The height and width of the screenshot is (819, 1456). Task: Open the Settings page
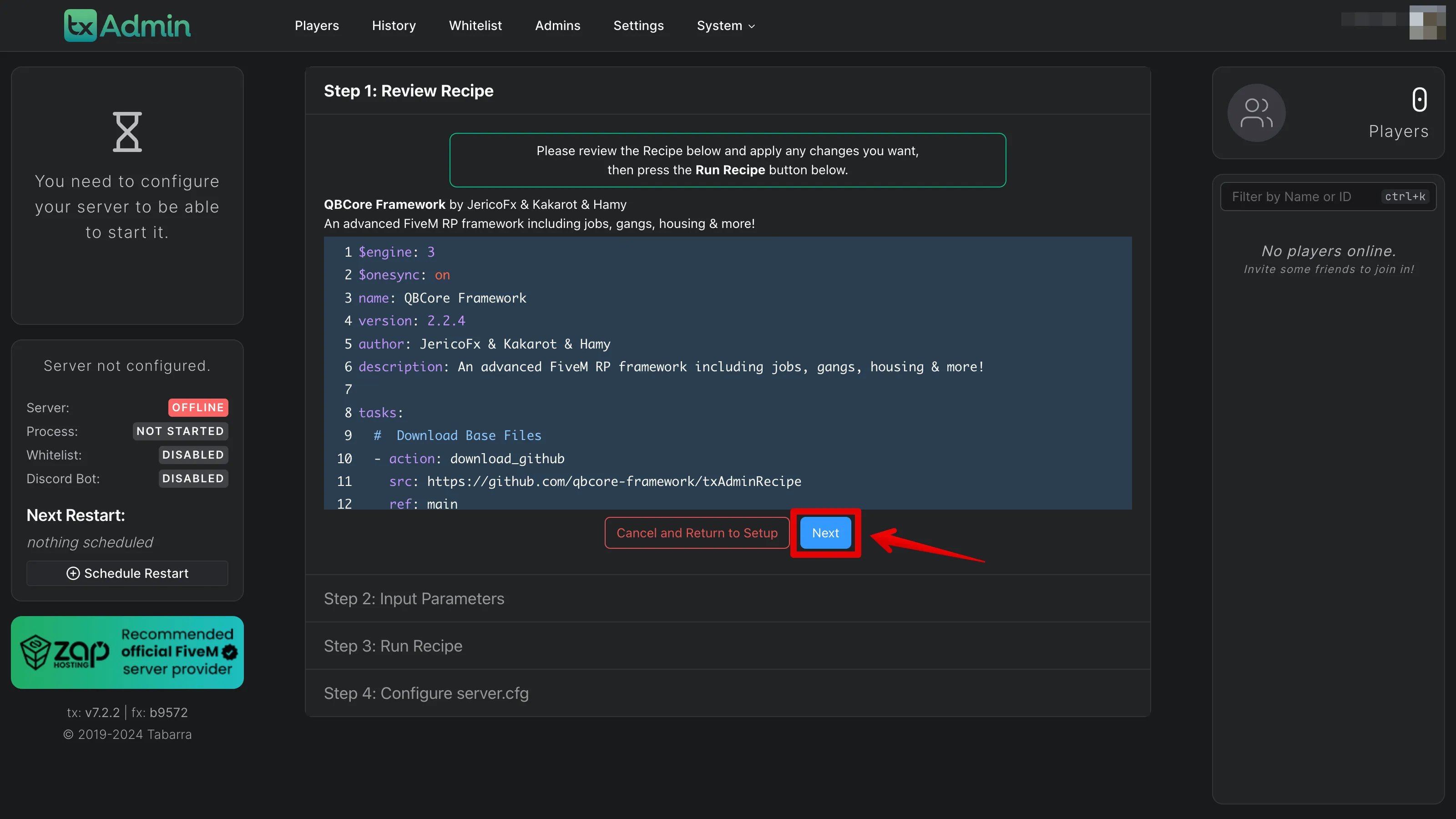coord(638,25)
